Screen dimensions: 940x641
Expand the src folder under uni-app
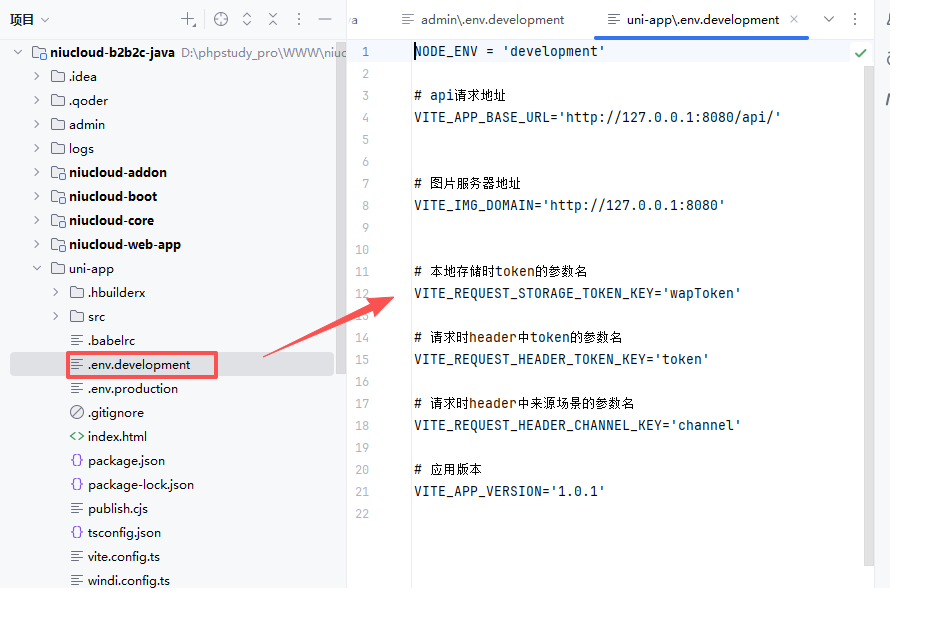tap(56, 316)
